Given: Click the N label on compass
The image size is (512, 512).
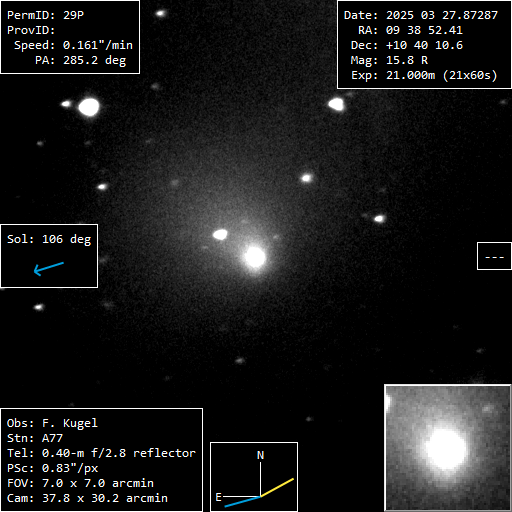Looking at the screenshot, I should pyautogui.click(x=260, y=455).
